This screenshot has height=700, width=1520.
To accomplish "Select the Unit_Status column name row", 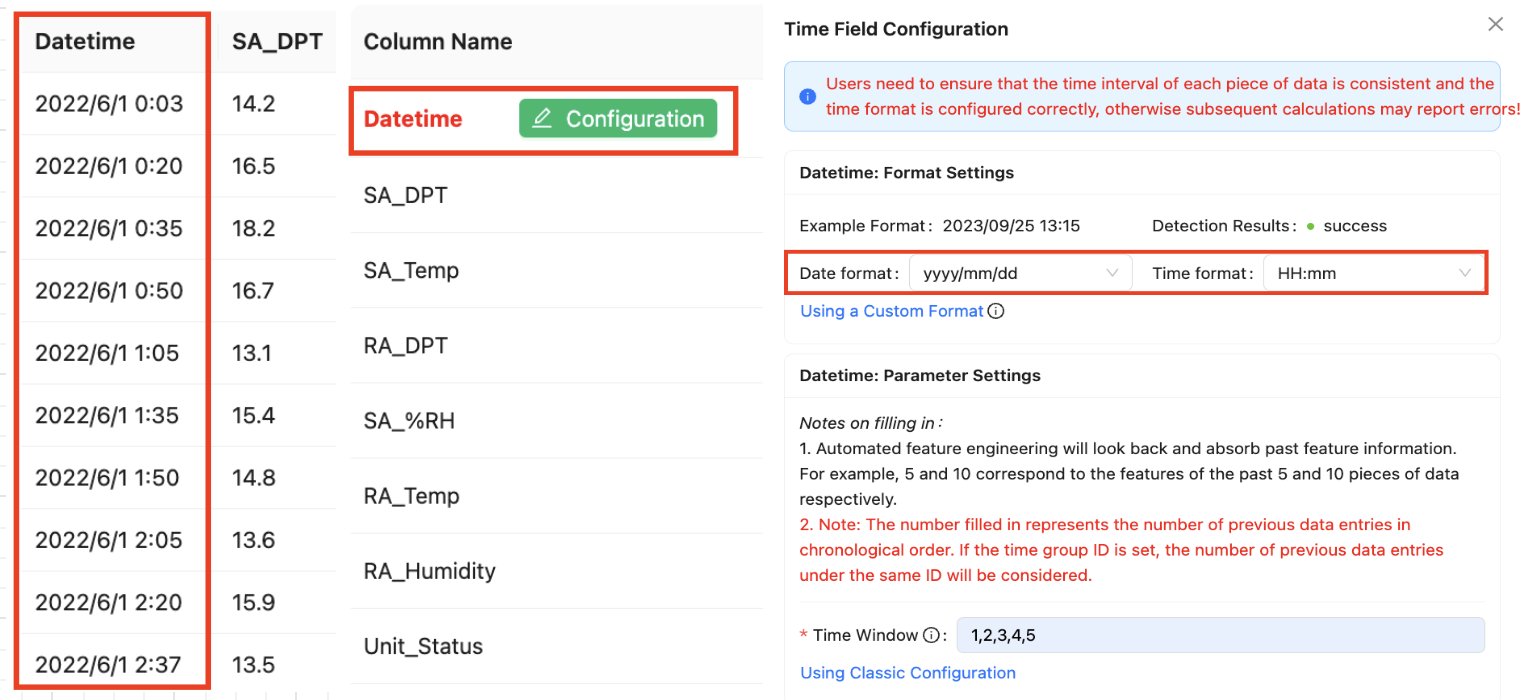I will pyautogui.click(x=423, y=646).
